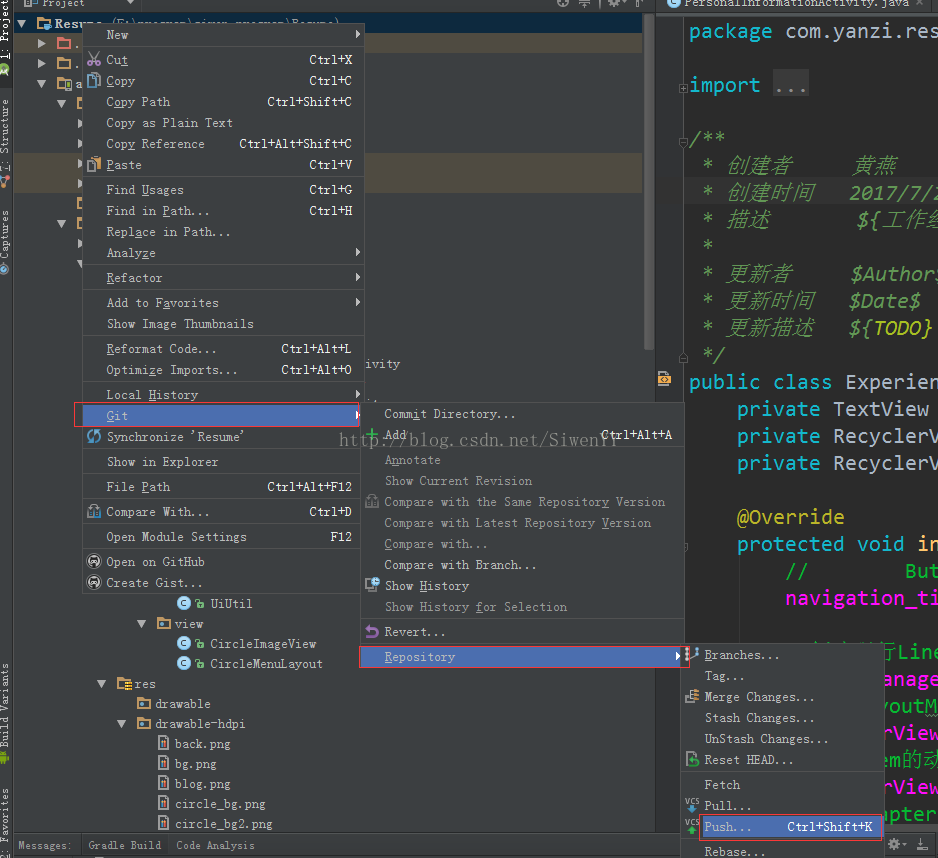
Task: Open the Code Analysis tab
Action: pyautogui.click(x=215, y=845)
